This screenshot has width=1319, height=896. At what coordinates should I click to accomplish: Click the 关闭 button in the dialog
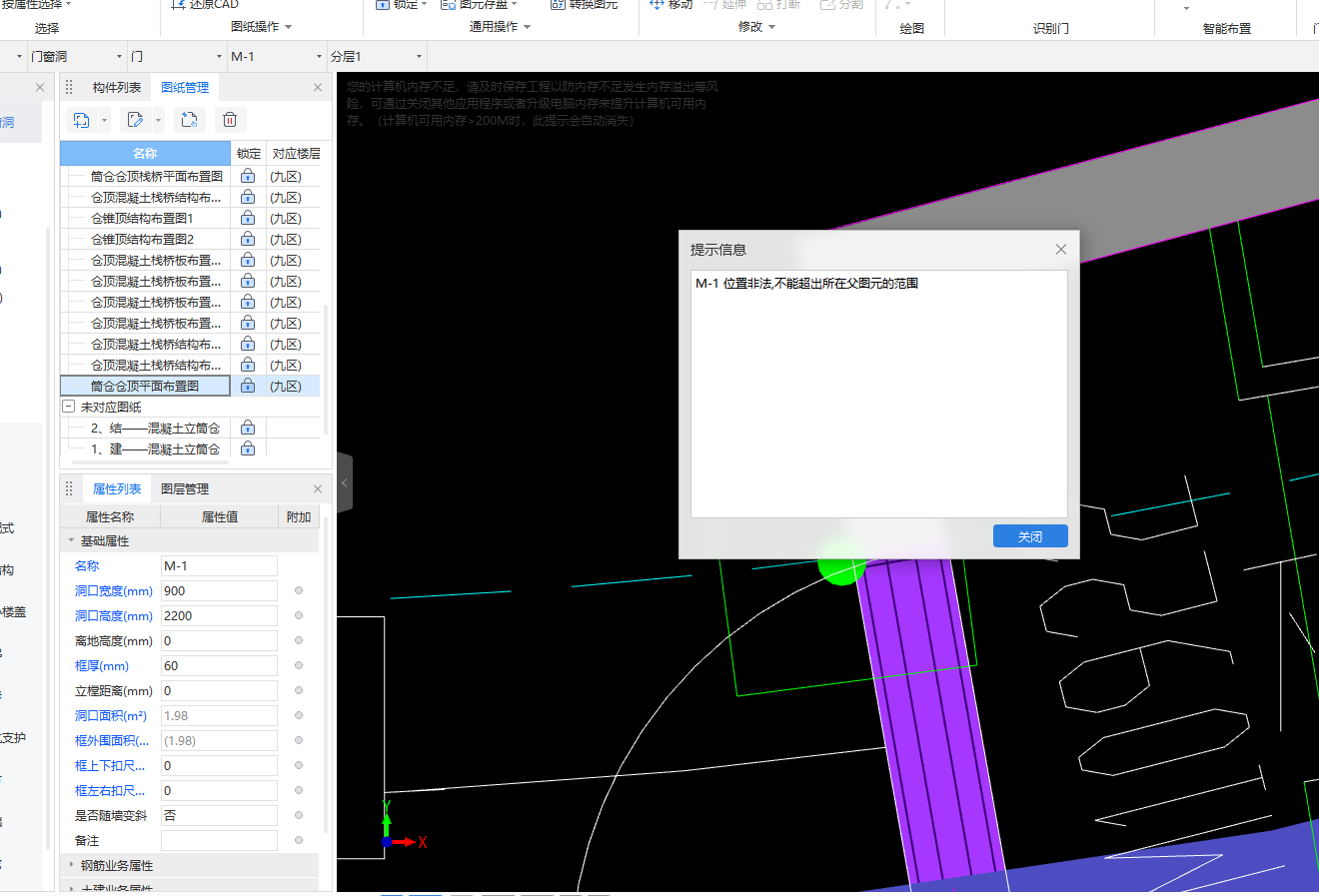[1030, 536]
